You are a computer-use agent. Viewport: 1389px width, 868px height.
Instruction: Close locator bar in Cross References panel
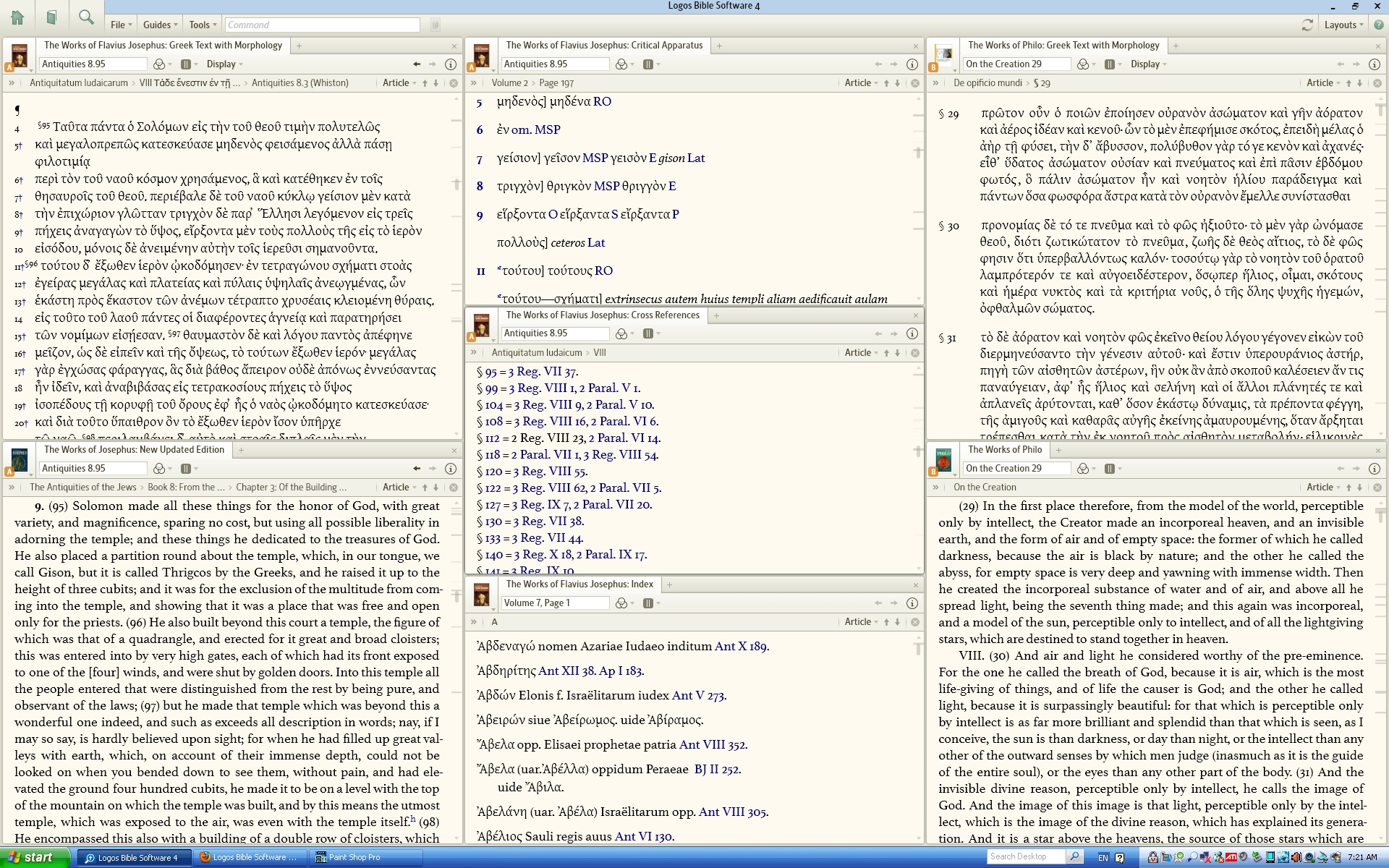click(x=915, y=353)
